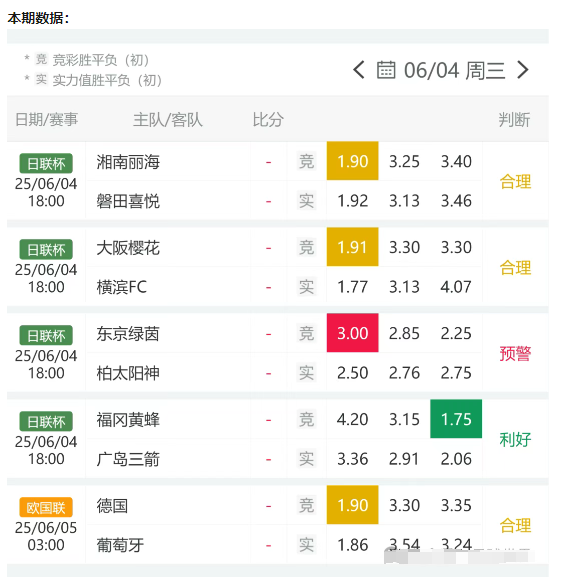Click the 竞 legend icon beside 竞彩胜平负

41,59
